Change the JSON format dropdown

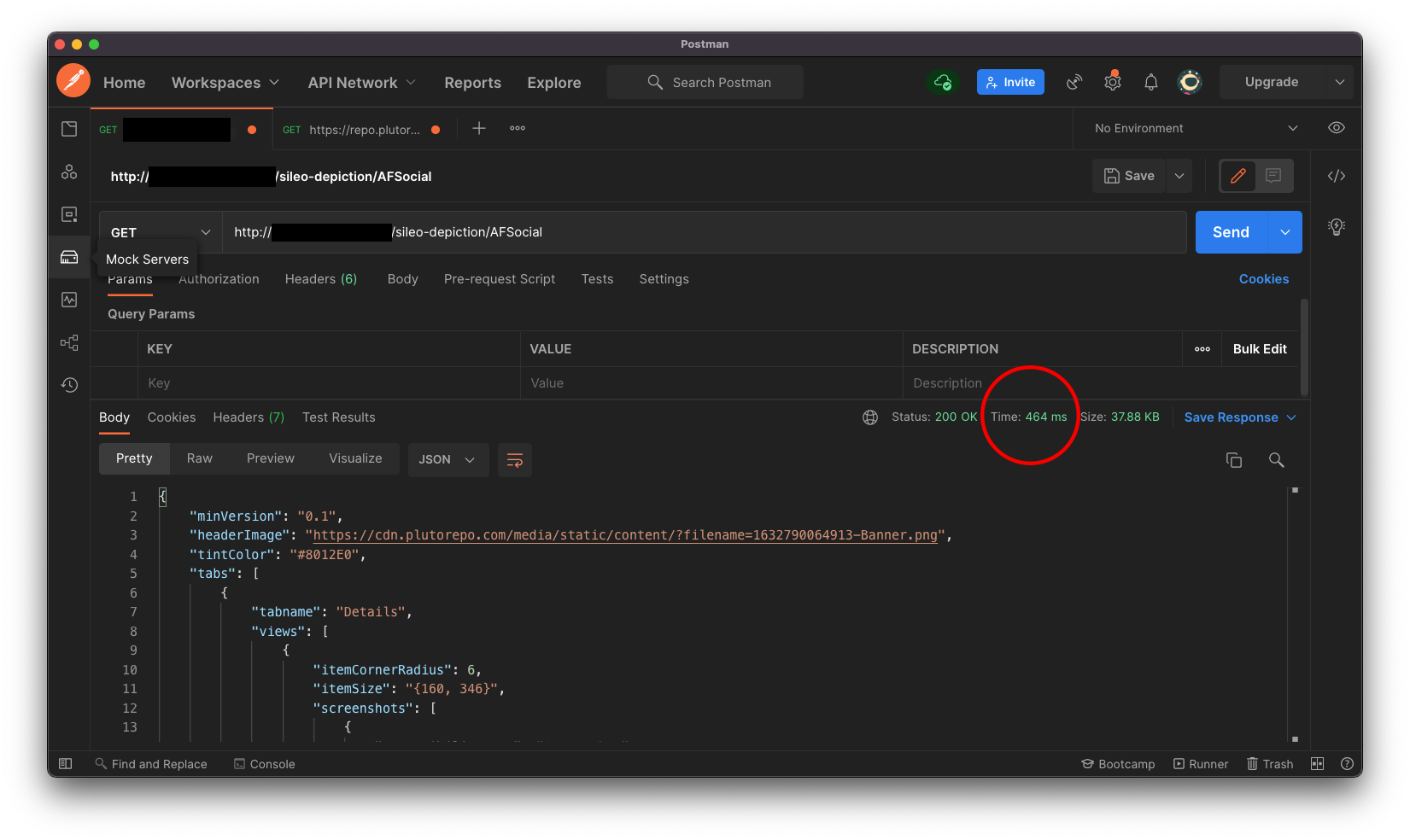(448, 460)
